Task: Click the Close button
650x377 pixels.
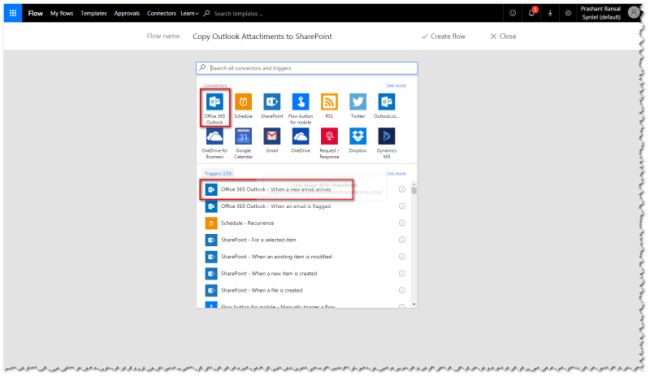Action: coord(503,36)
